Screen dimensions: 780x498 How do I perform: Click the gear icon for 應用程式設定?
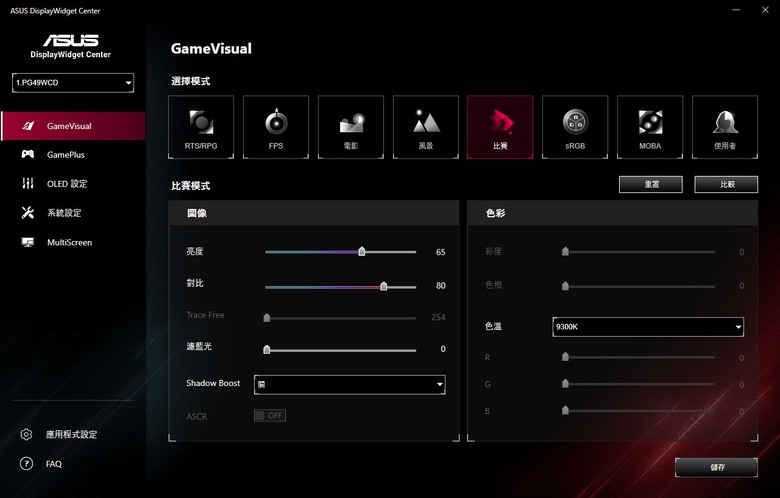26,434
